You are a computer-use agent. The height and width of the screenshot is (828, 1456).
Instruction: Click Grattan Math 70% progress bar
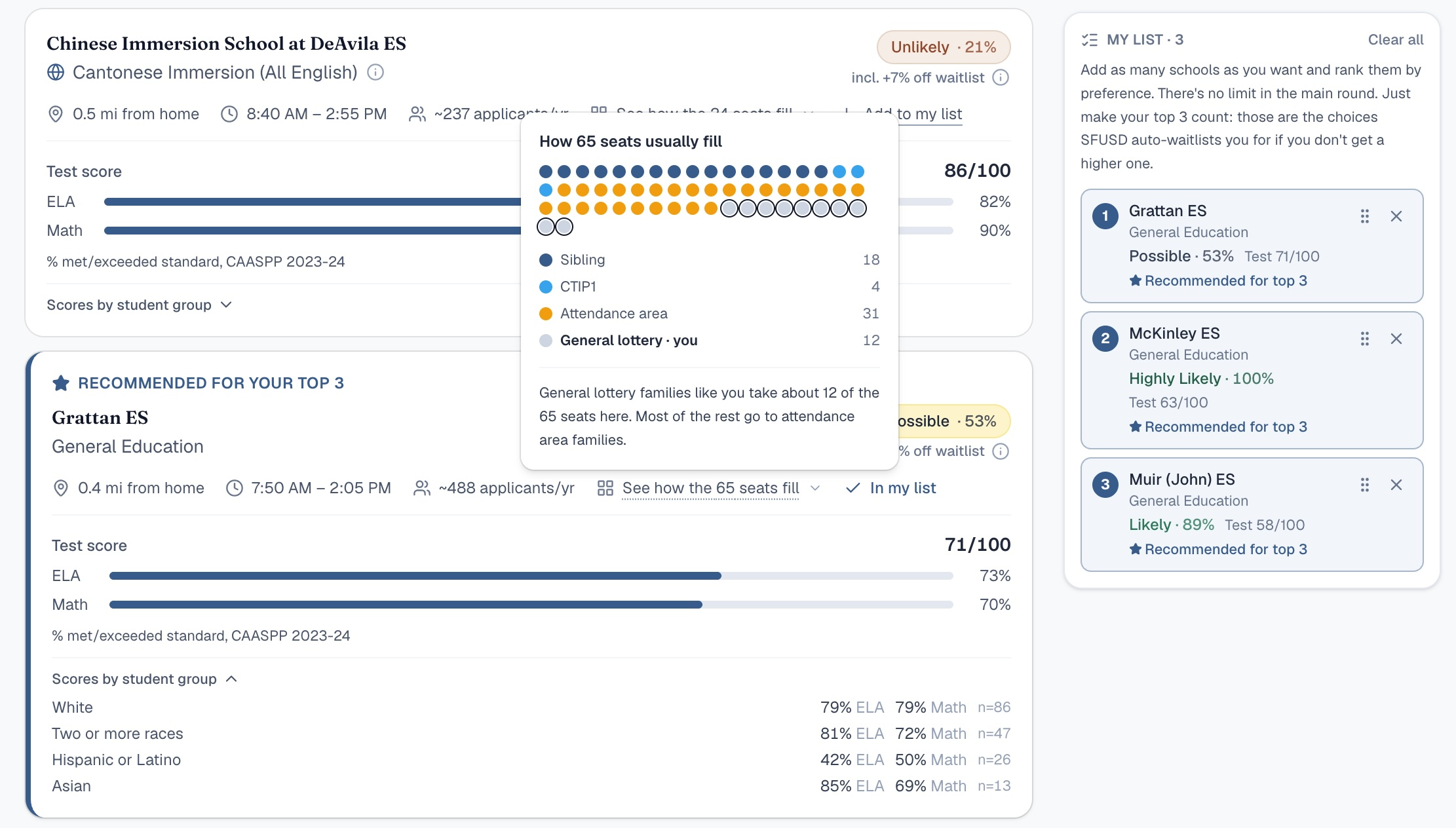(x=531, y=605)
